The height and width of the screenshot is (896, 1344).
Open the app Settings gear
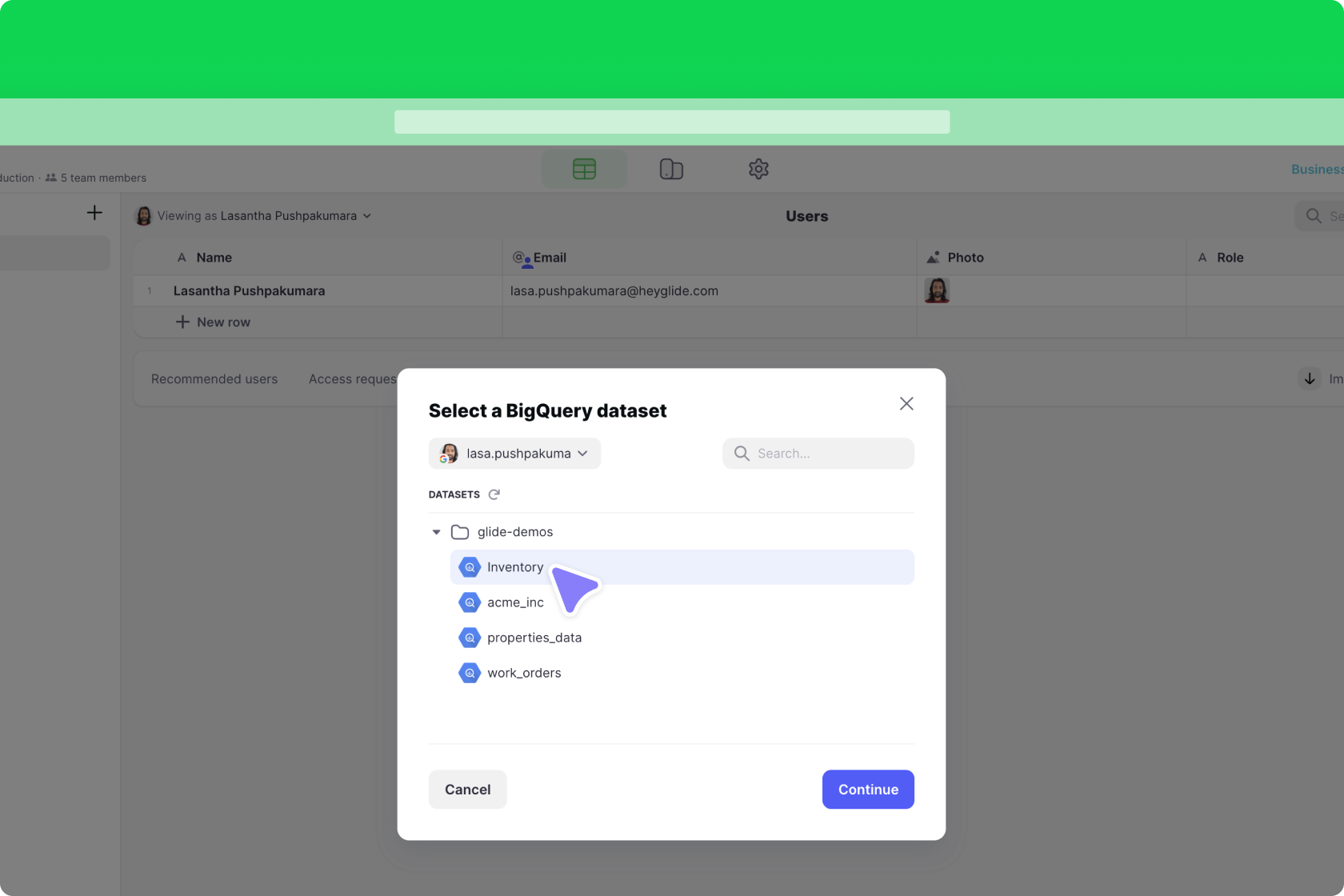tap(758, 169)
